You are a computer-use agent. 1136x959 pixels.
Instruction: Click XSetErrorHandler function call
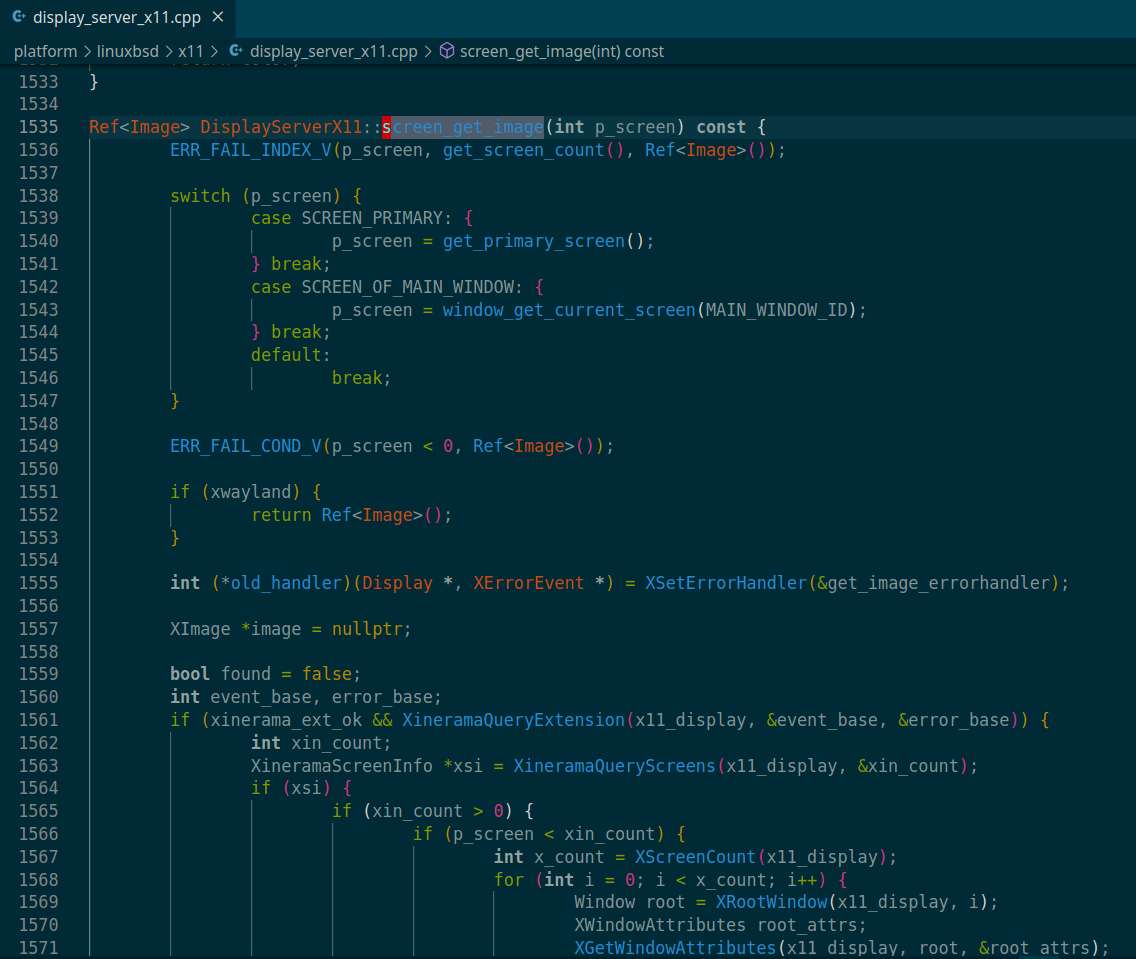[x=725, y=583]
